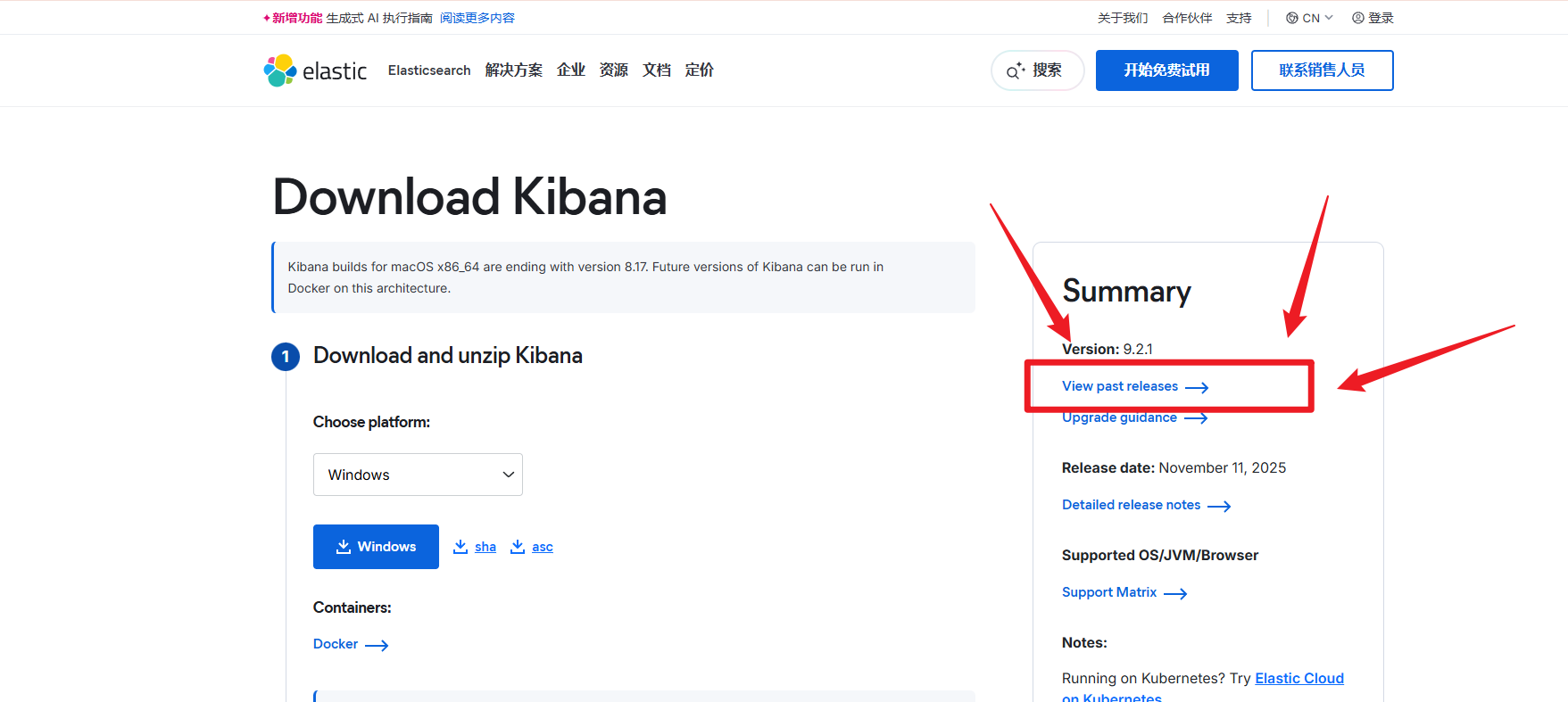Open the 企业 nav menu
Image resolution: width=1568 pixels, height=702 pixels.
[x=571, y=70]
